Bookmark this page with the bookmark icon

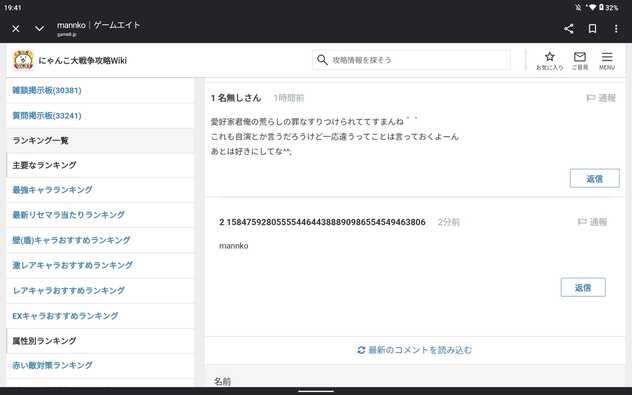(592, 29)
